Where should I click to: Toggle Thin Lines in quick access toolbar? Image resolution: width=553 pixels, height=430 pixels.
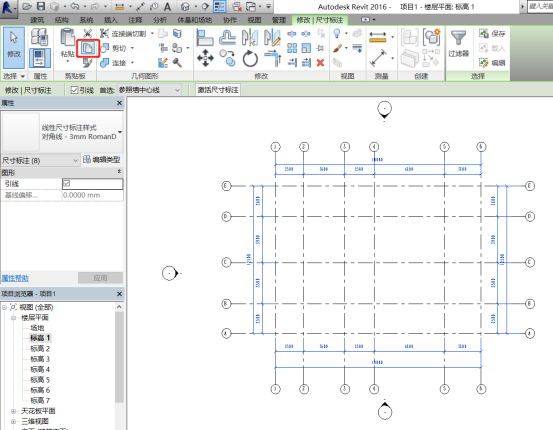click(x=220, y=6)
